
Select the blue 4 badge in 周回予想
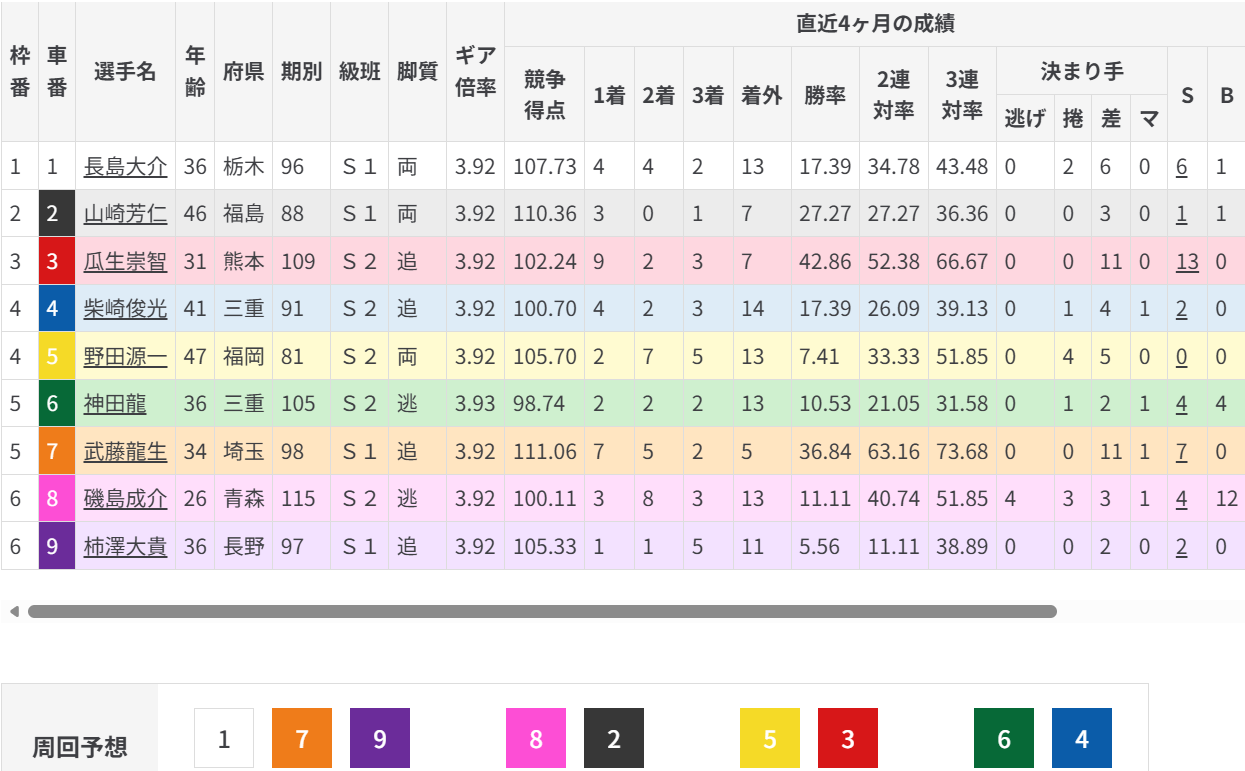[1082, 738]
